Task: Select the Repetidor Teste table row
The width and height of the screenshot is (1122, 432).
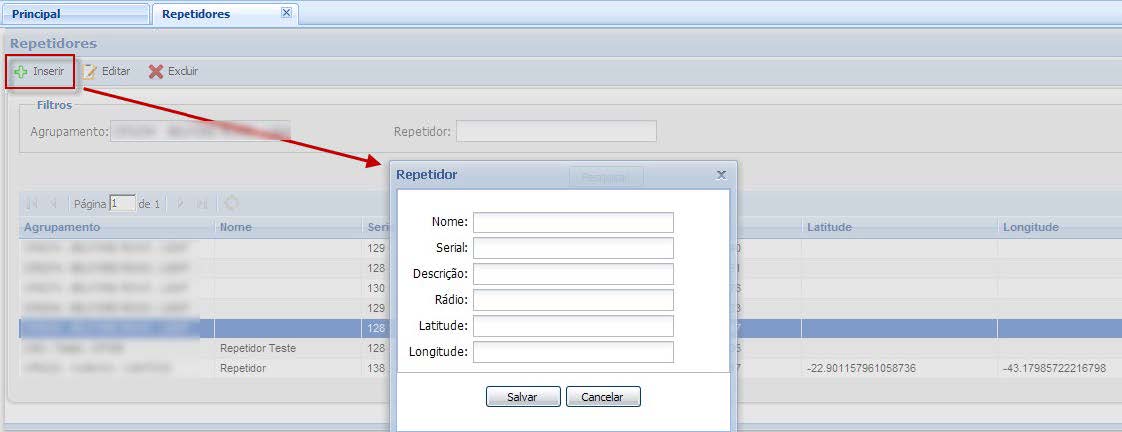Action: [x=257, y=349]
